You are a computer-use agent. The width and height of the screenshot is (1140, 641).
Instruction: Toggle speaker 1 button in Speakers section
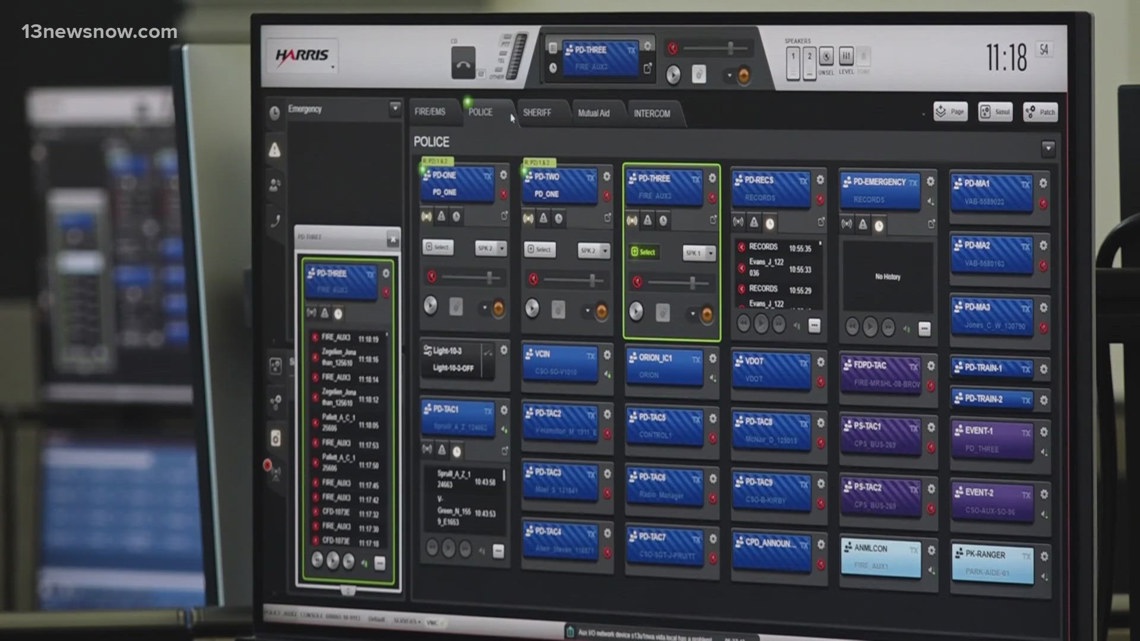793,62
